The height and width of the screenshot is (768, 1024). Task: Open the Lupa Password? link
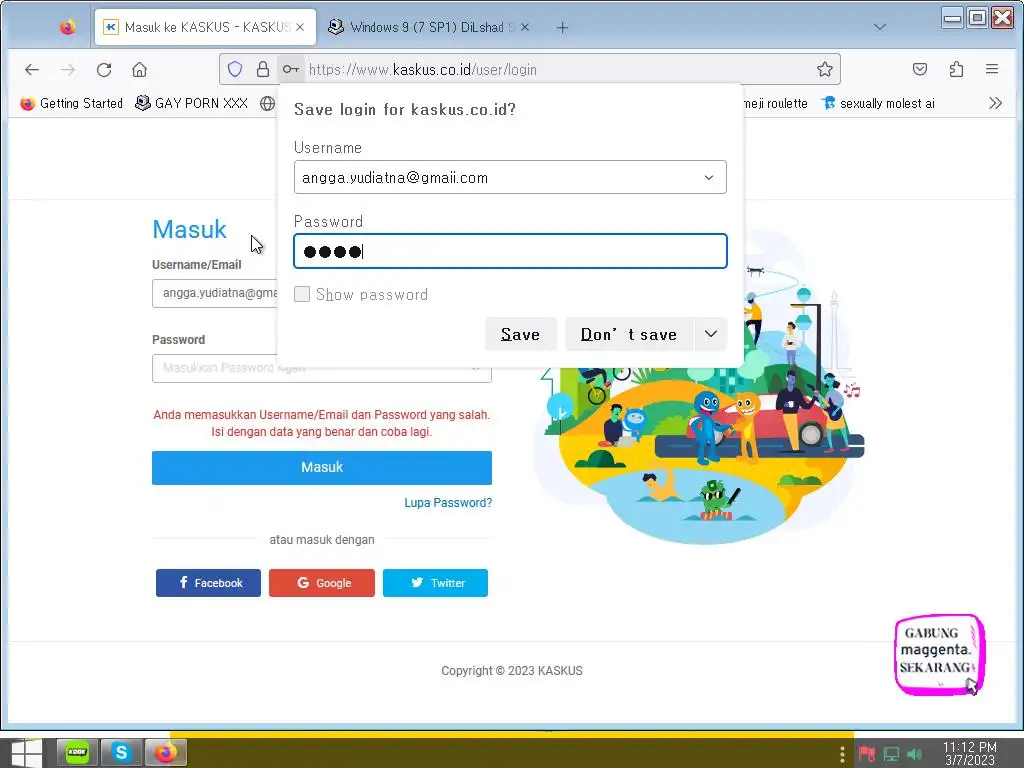pyautogui.click(x=448, y=503)
